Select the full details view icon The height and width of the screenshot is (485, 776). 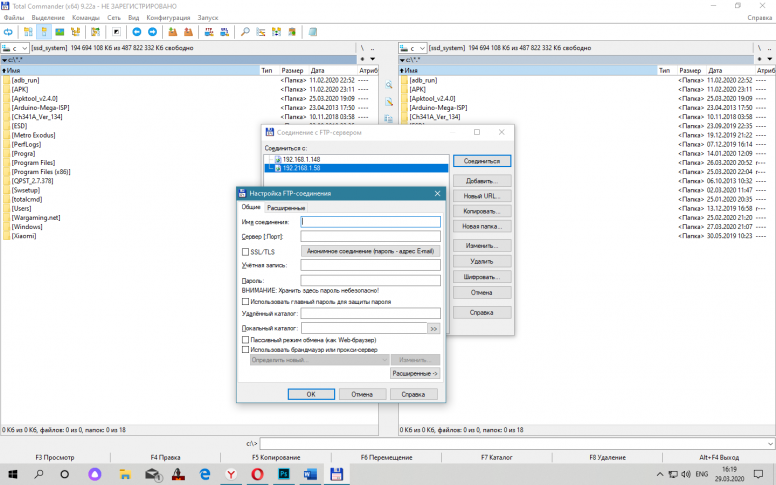point(44,32)
